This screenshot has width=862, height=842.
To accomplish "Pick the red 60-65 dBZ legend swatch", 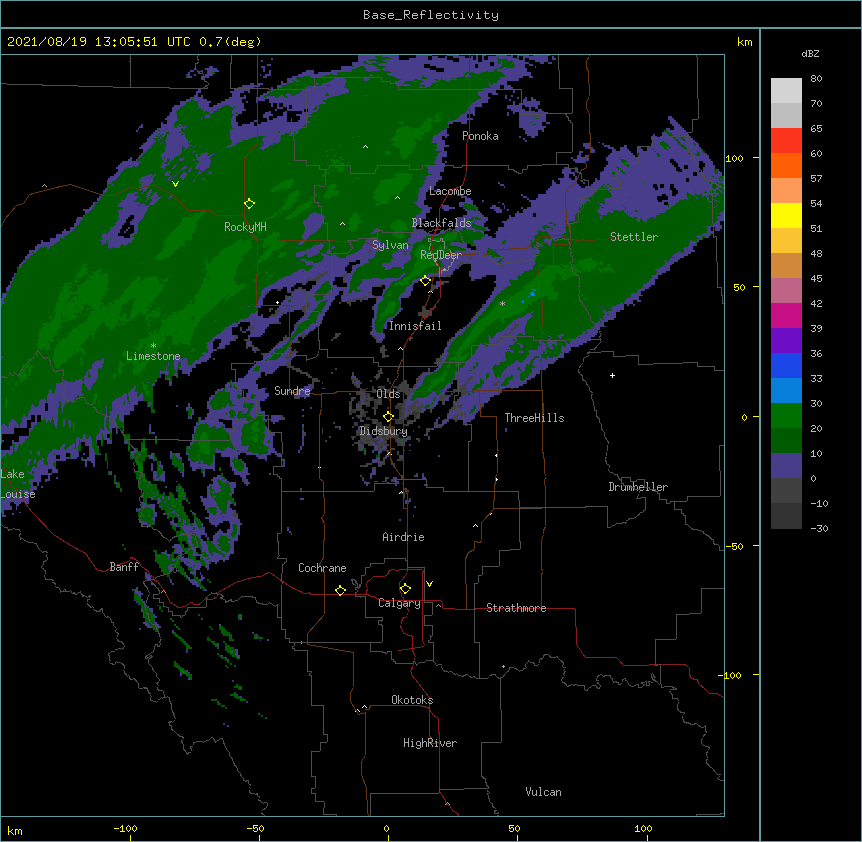I will [786, 141].
